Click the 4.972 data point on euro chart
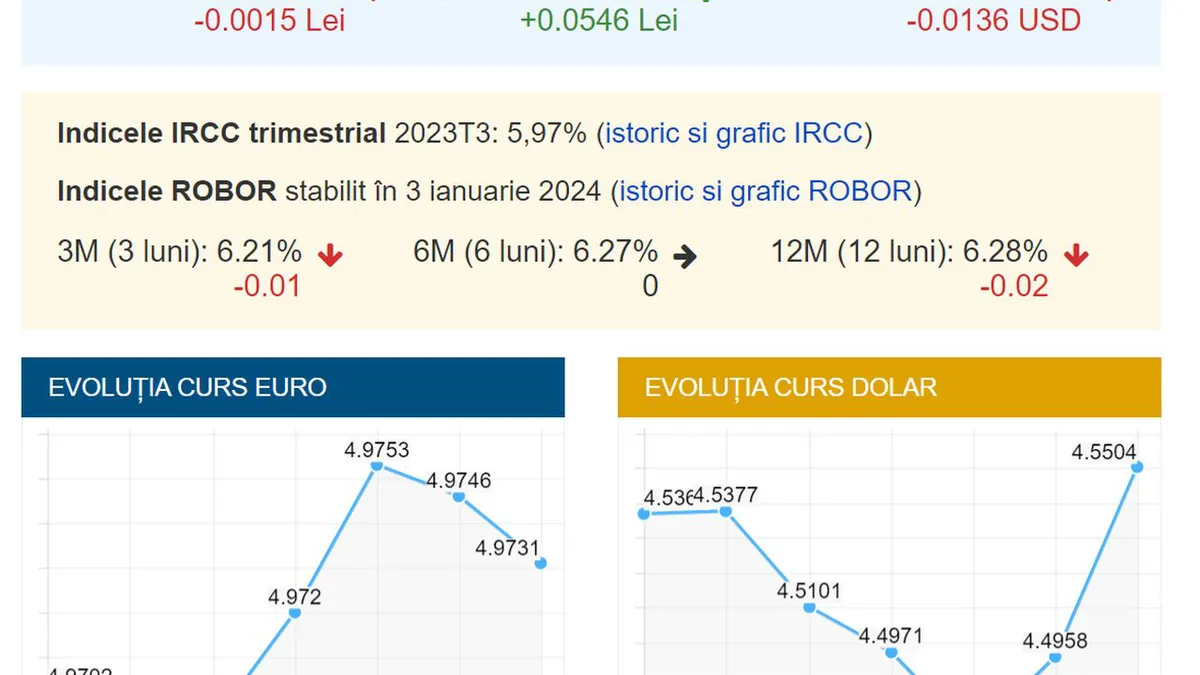 (295, 612)
